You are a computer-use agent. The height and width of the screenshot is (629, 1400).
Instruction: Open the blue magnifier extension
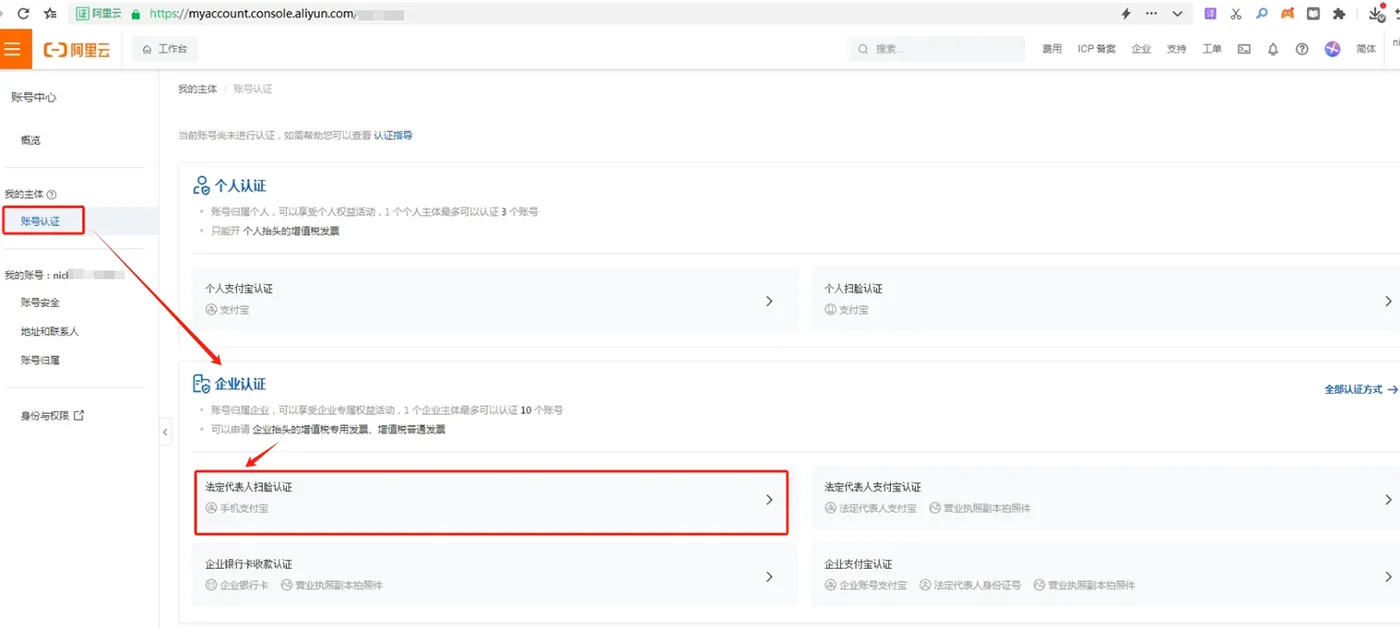tap(1262, 14)
